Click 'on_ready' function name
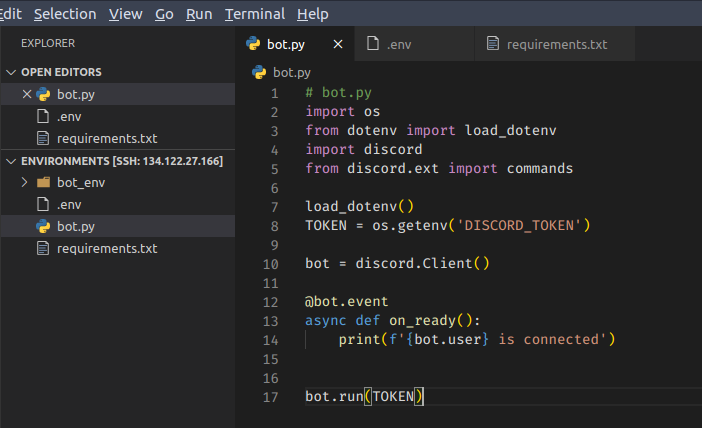Screen dimensions: 702x428 [x=422, y=321]
